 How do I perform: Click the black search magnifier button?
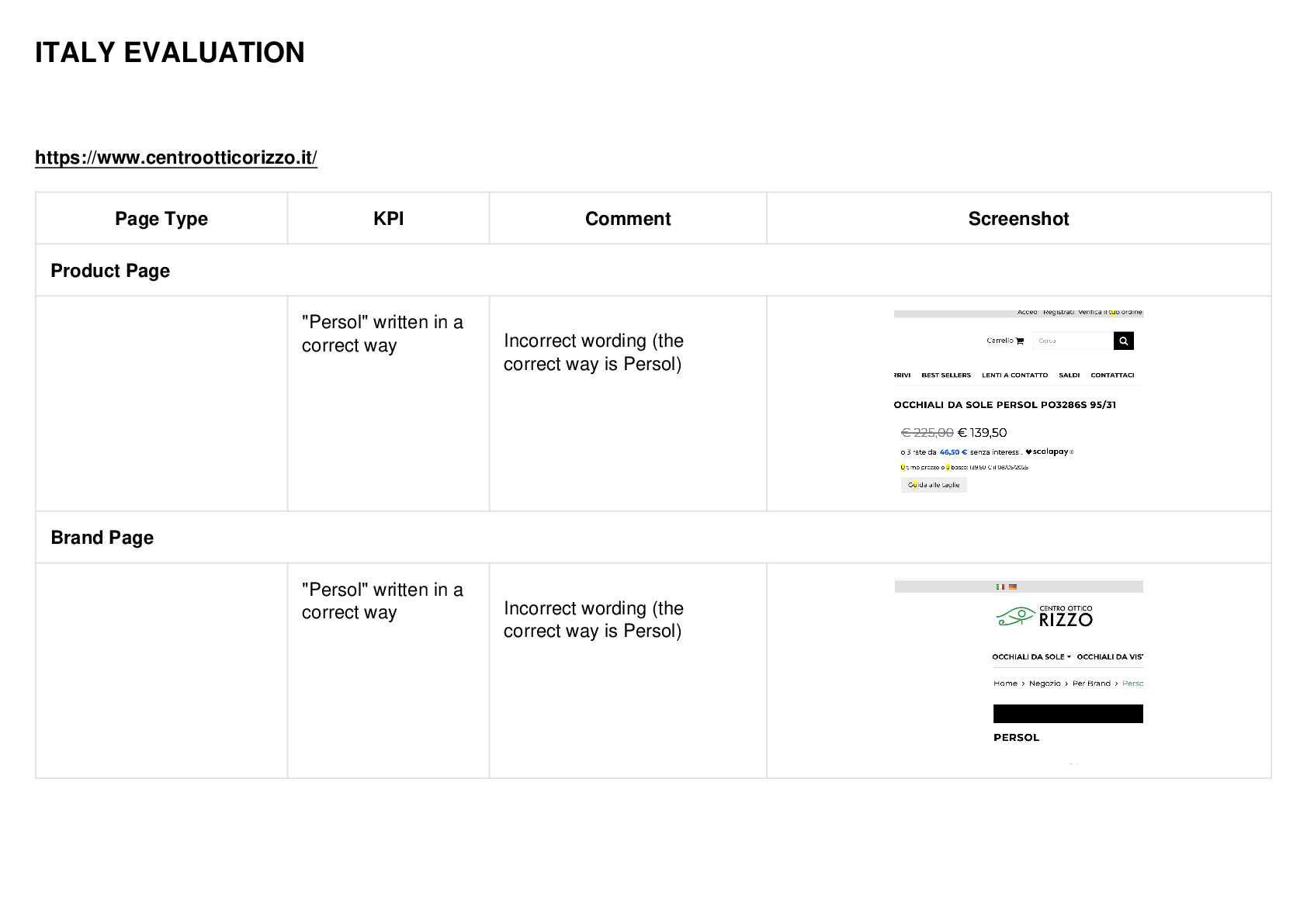[x=1123, y=341]
